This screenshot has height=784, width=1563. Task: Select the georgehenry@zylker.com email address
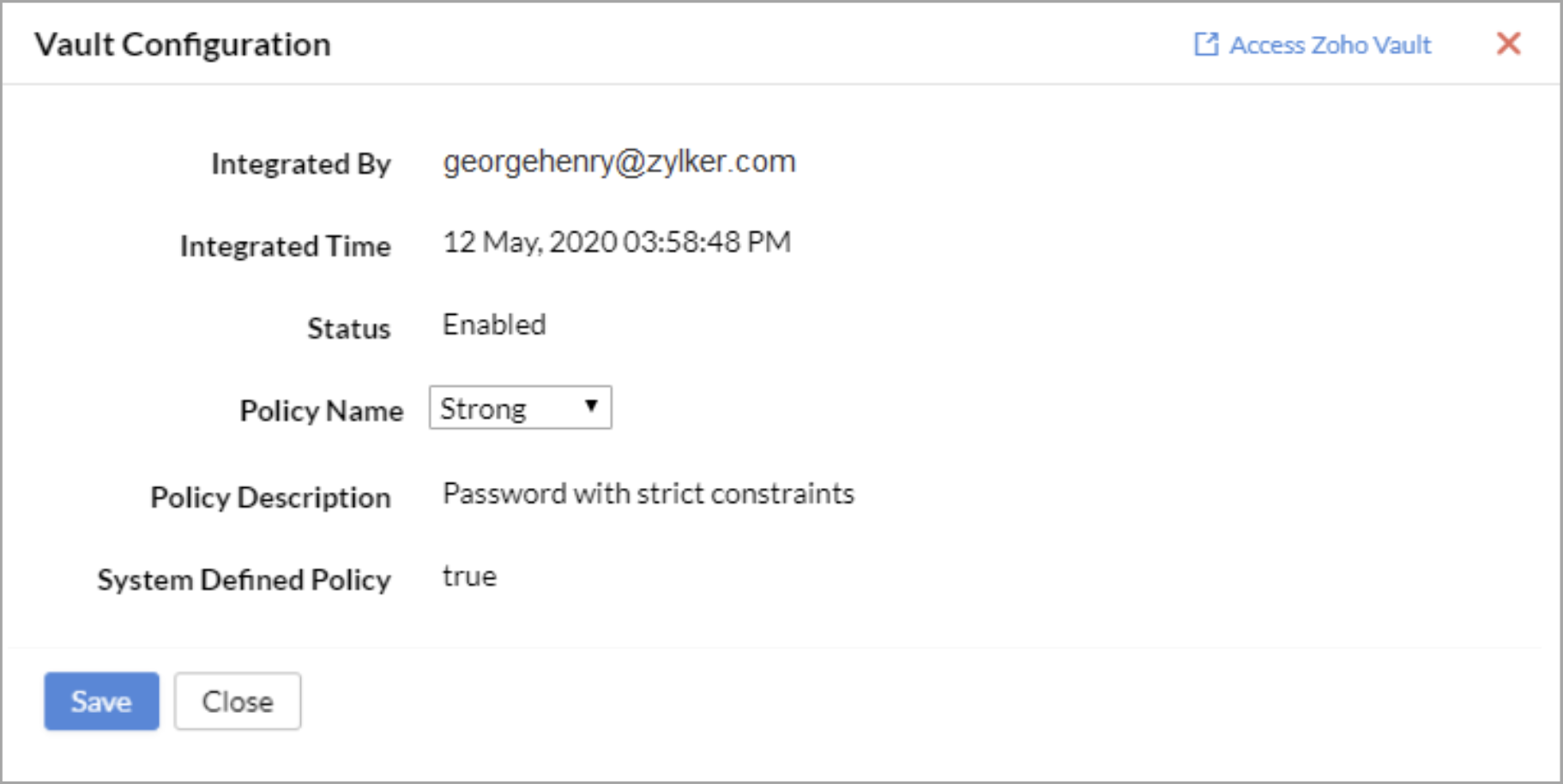[619, 161]
